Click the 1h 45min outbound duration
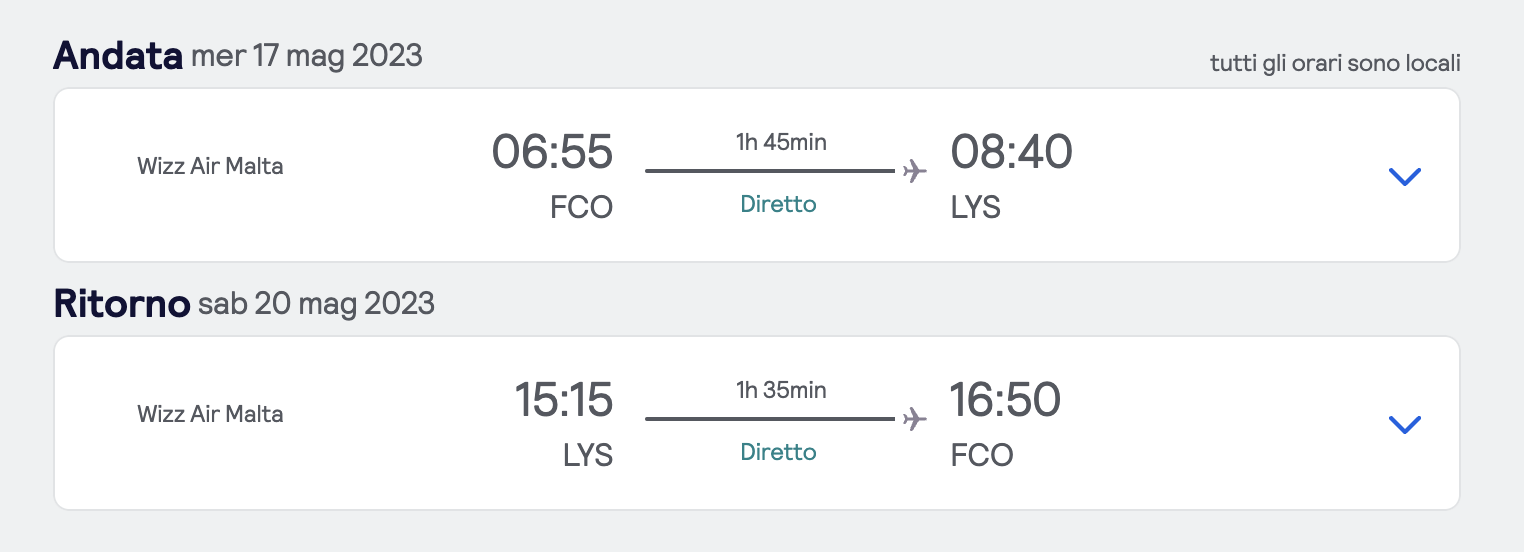Image resolution: width=1524 pixels, height=552 pixels. (781, 142)
